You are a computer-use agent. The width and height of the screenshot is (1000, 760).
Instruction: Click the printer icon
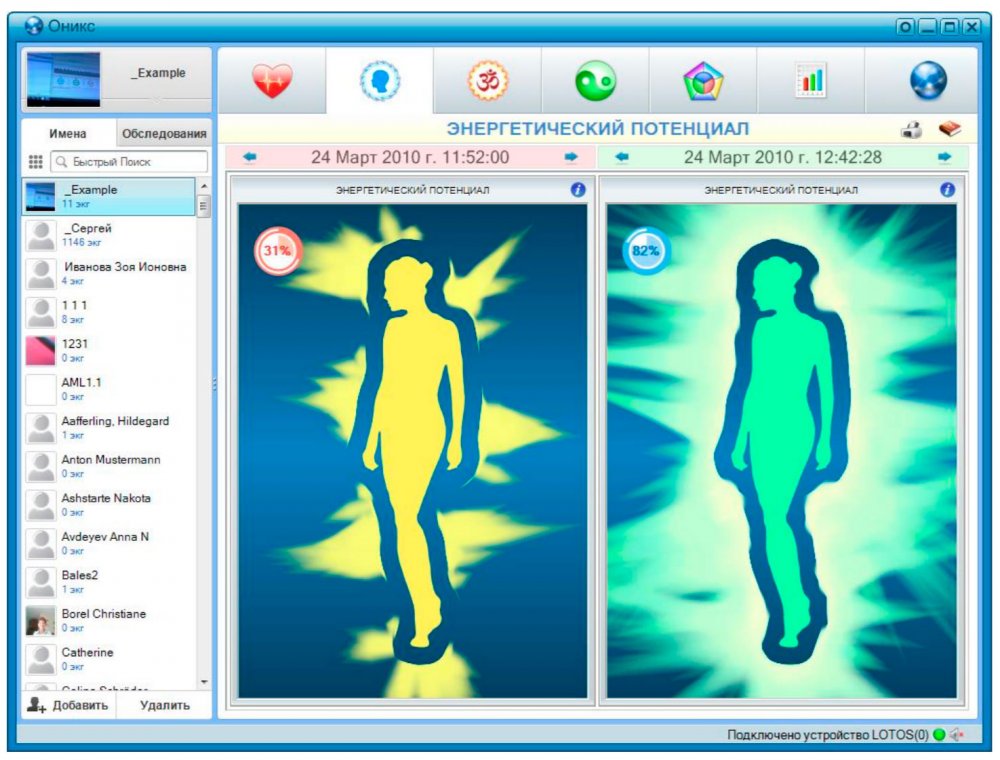(911, 130)
